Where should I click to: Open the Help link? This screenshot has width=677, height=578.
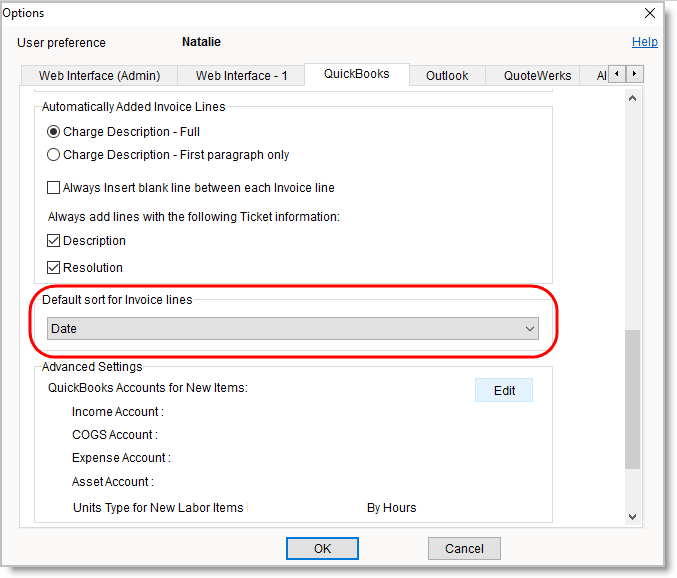point(644,42)
